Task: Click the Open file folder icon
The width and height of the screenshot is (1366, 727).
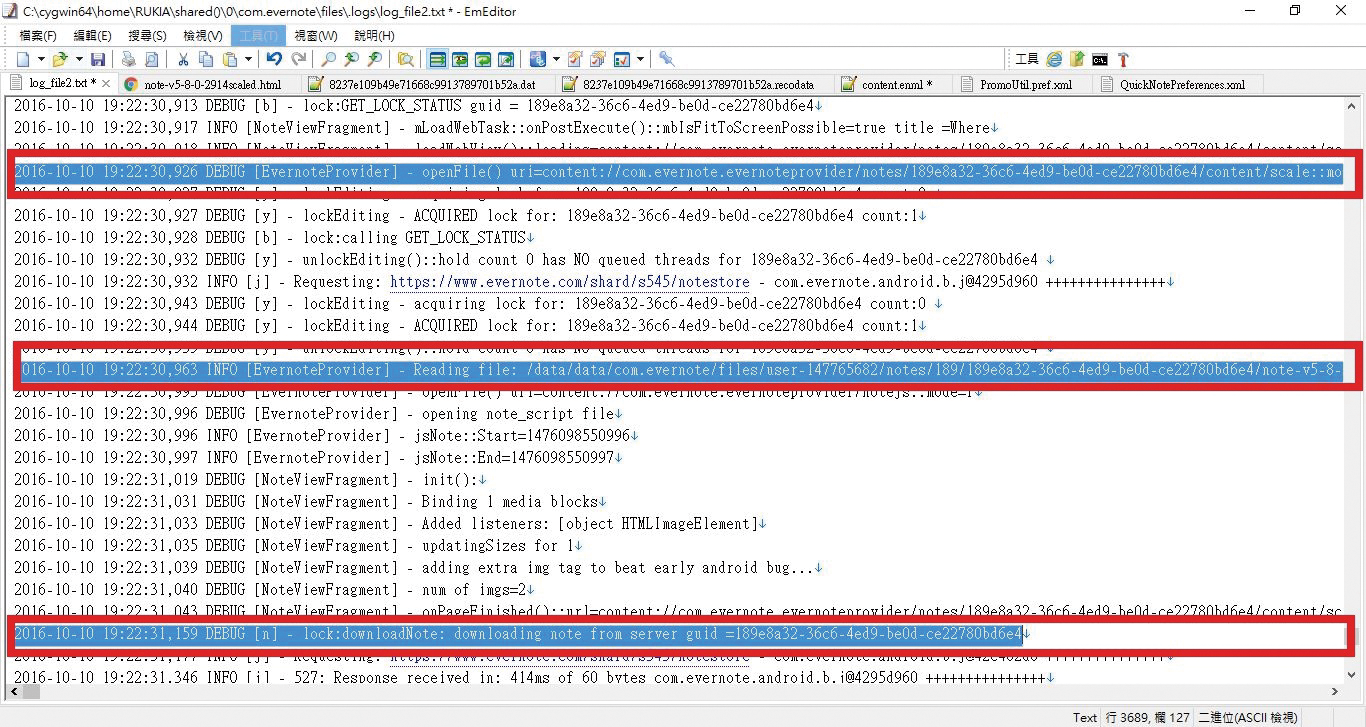Action: [x=60, y=59]
